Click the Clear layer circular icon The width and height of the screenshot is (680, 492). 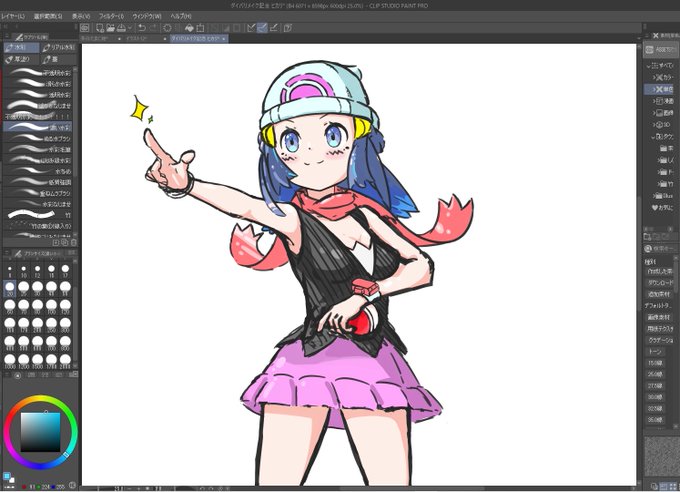(167, 28)
